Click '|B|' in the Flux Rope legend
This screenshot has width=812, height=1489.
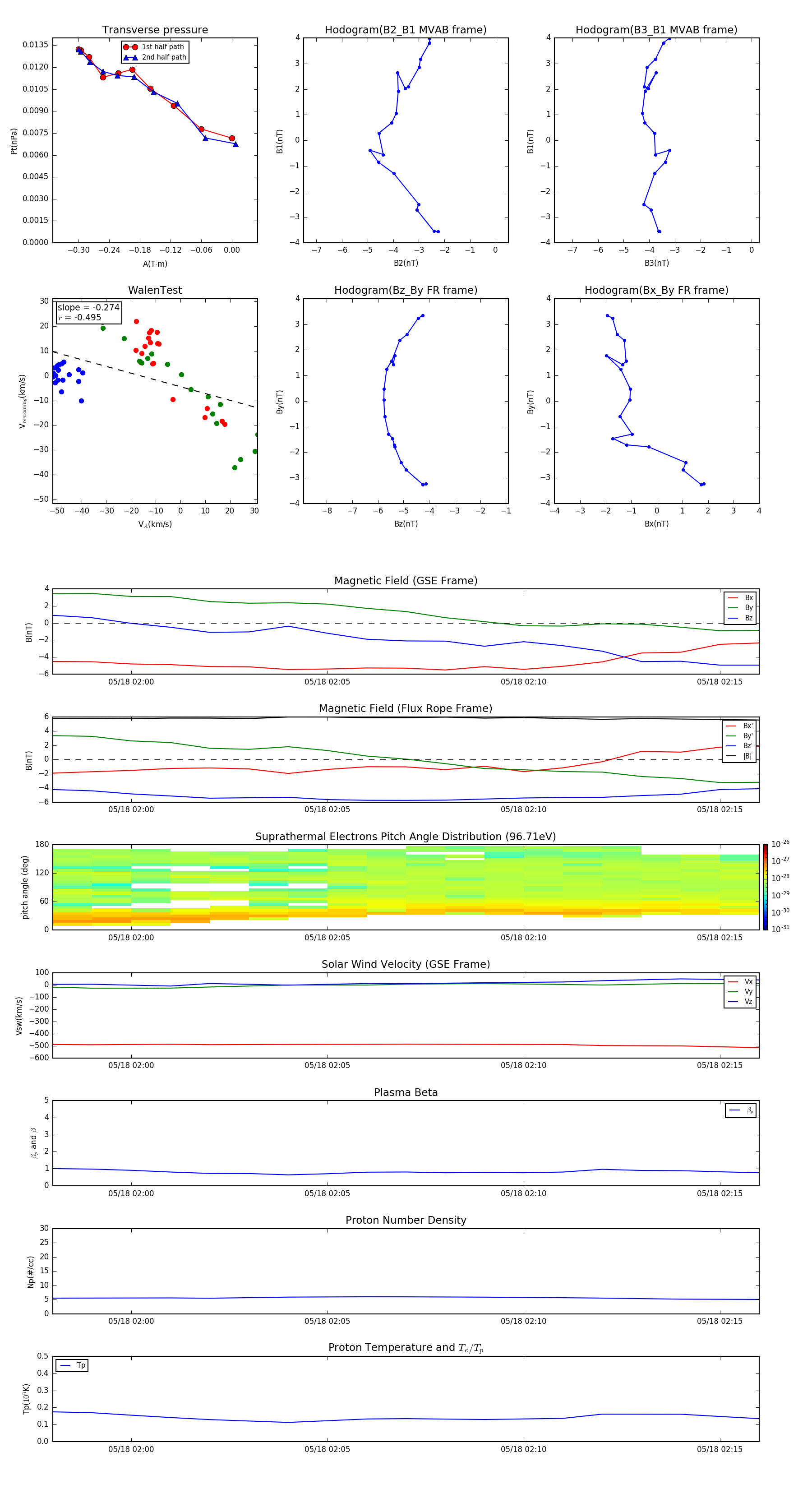tap(748, 756)
